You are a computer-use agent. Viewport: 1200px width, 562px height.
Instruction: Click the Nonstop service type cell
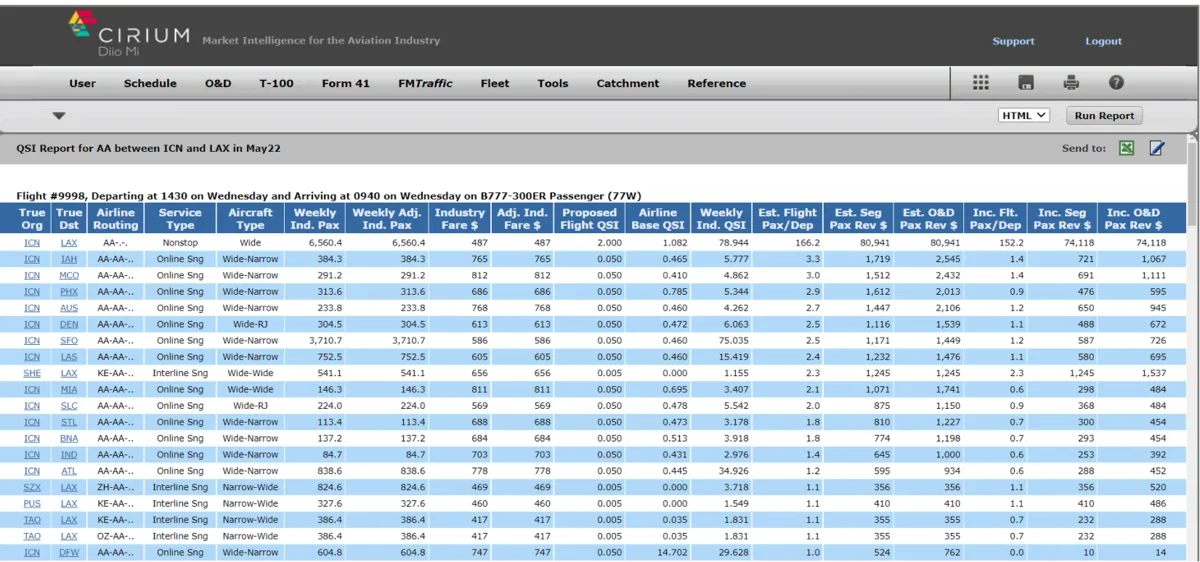[x=180, y=243]
